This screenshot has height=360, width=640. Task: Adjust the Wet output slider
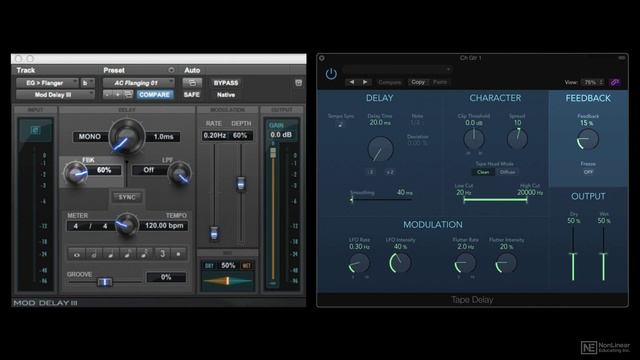[603, 253]
